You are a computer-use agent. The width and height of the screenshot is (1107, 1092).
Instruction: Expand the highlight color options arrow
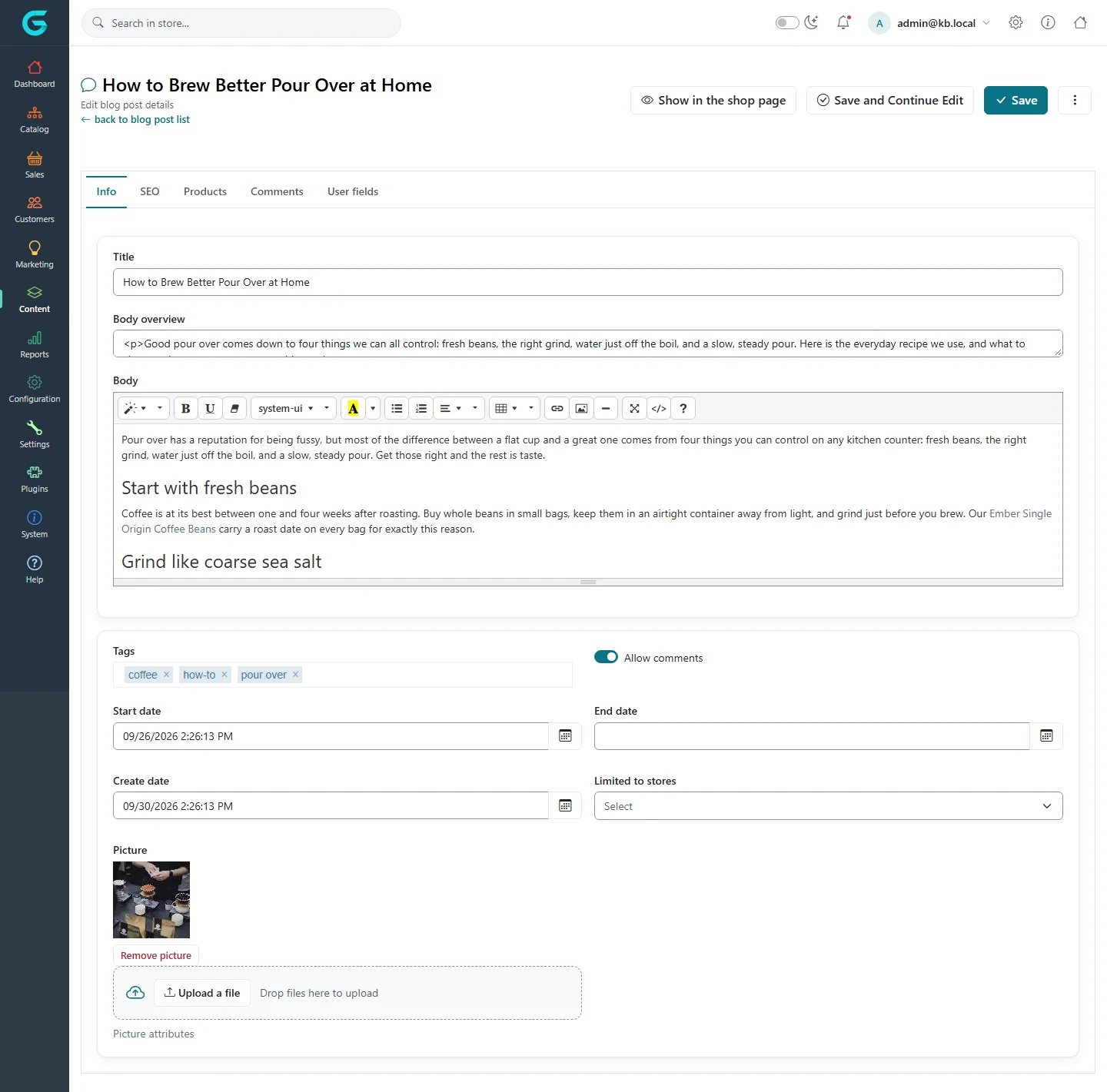point(373,409)
